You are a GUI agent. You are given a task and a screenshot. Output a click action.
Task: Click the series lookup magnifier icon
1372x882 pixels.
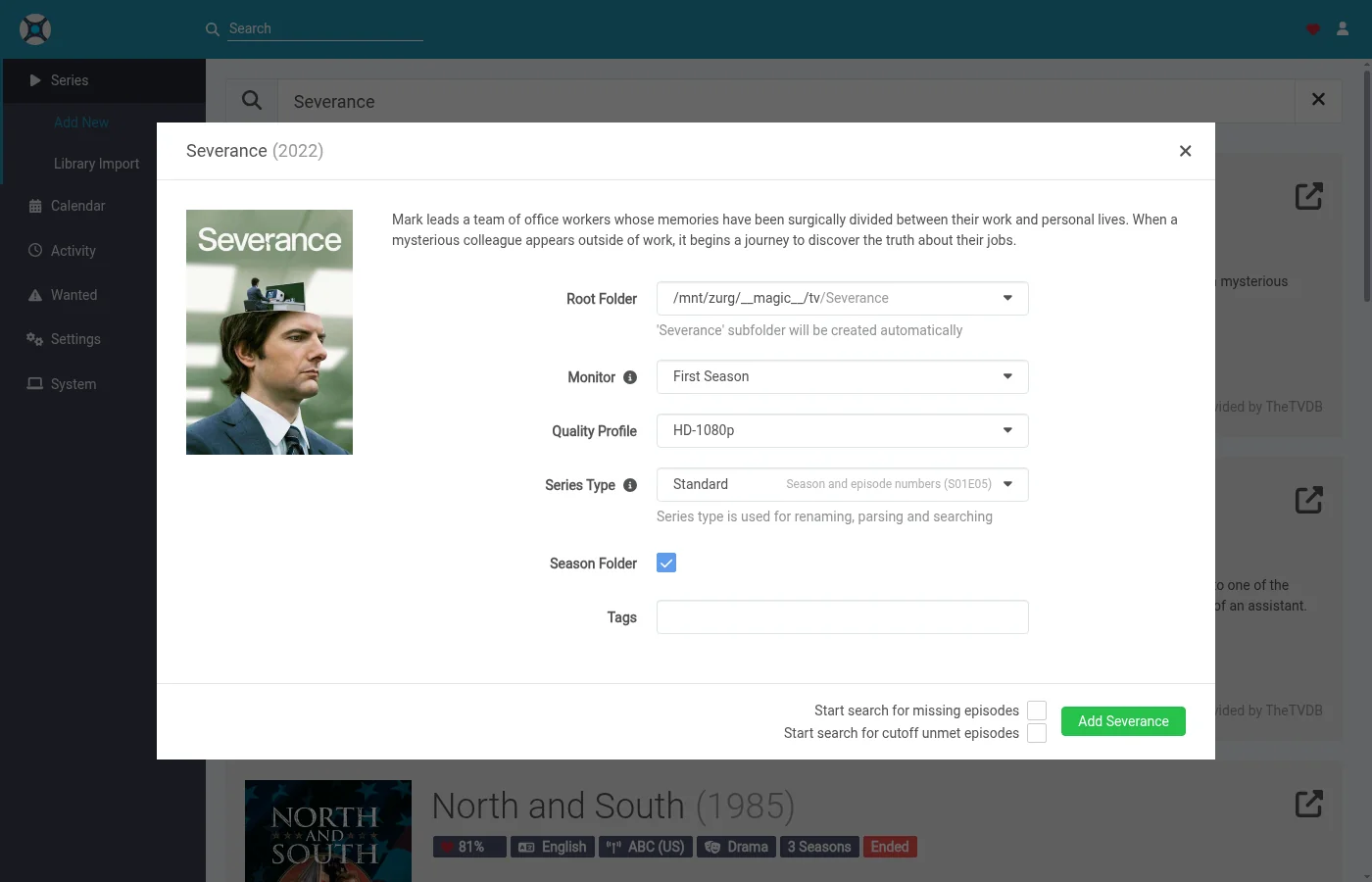[252, 100]
